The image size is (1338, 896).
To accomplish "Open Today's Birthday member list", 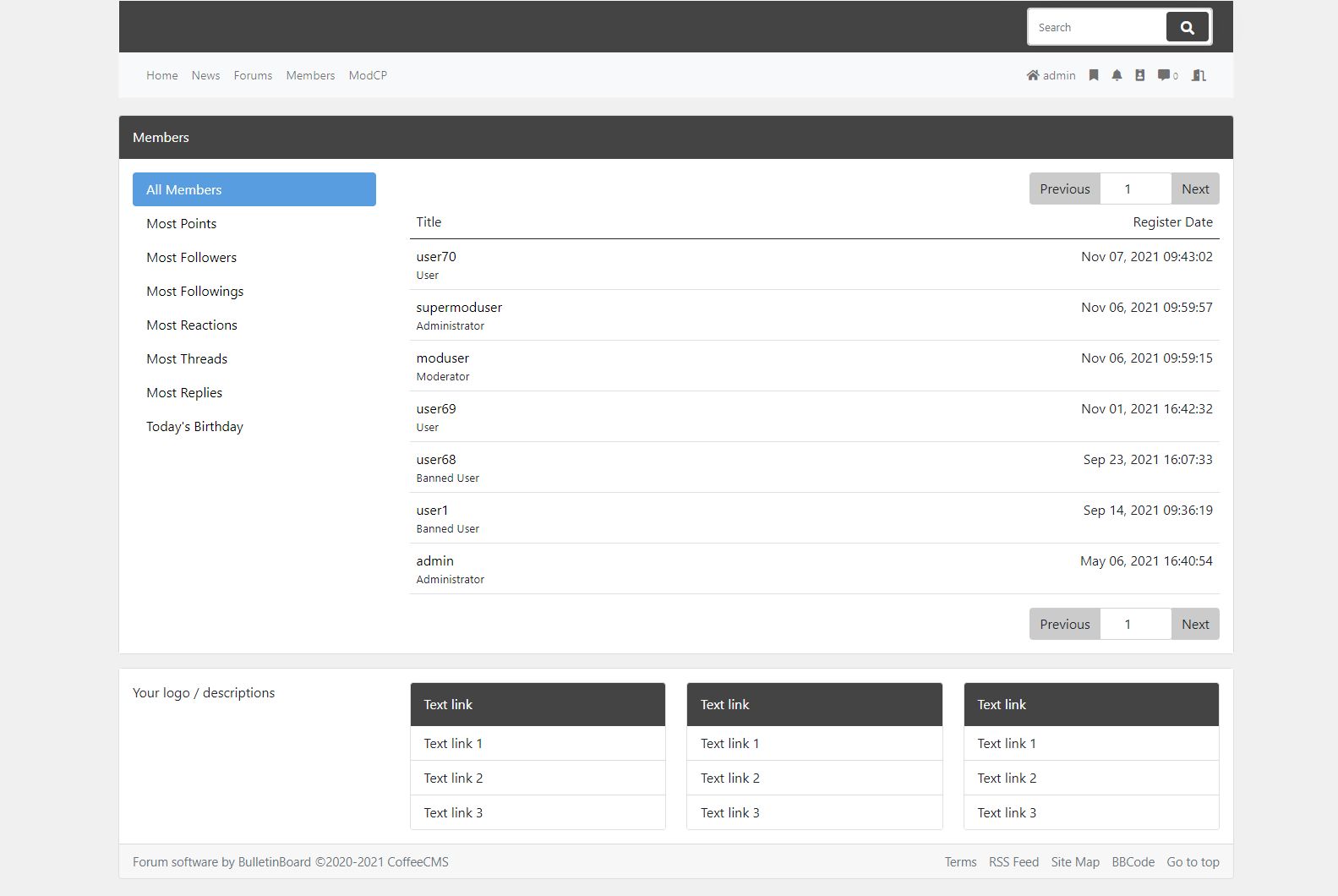I will click(194, 426).
